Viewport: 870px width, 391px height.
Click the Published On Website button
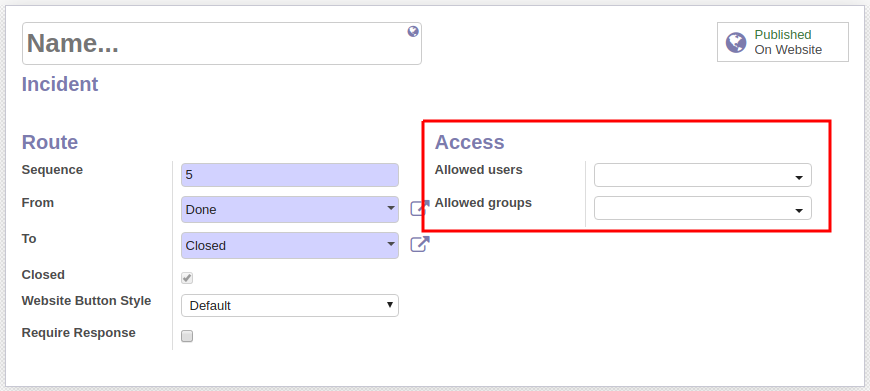click(x=782, y=42)
